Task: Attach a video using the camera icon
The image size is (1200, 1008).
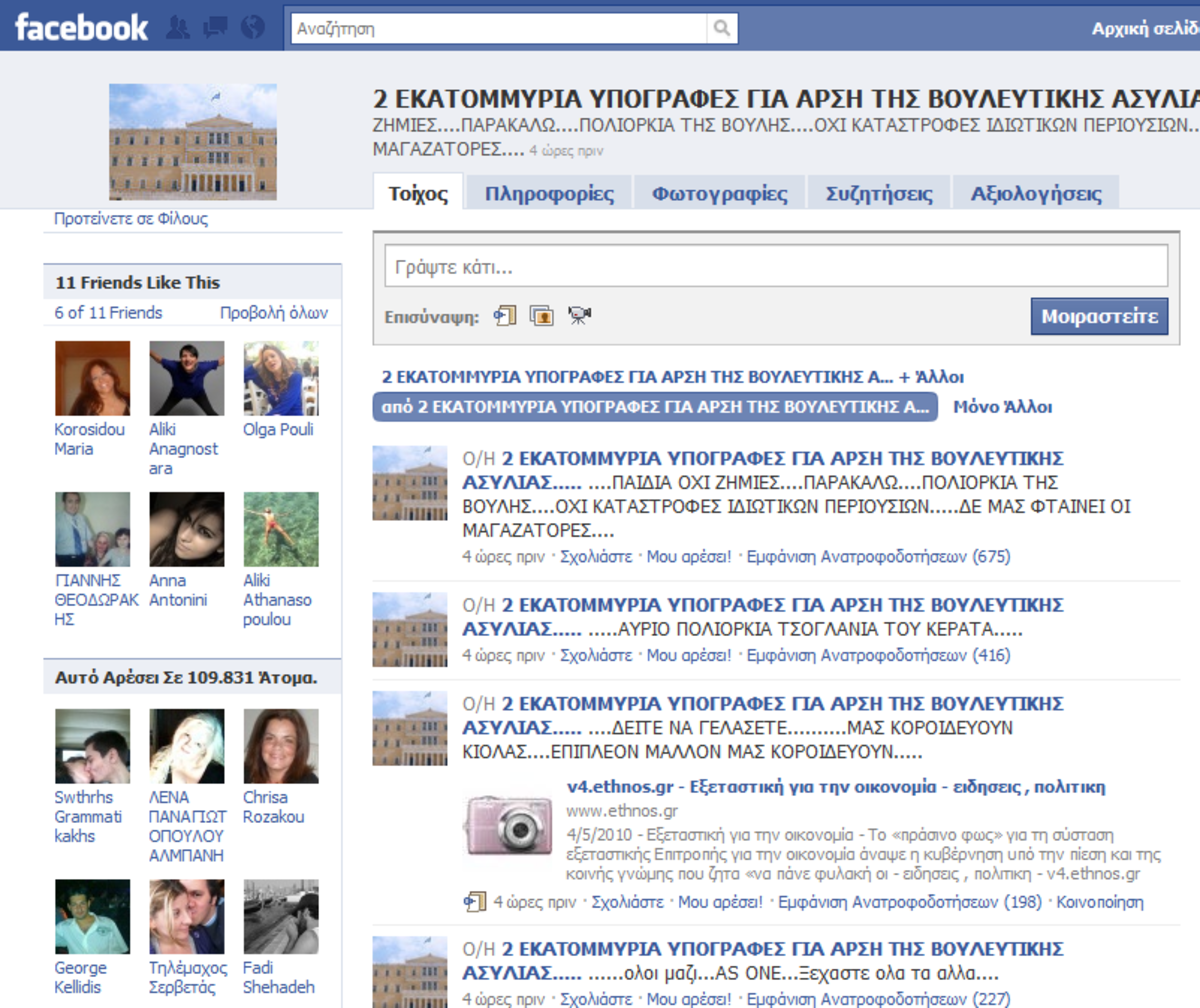Action: [x=579, y=316]
